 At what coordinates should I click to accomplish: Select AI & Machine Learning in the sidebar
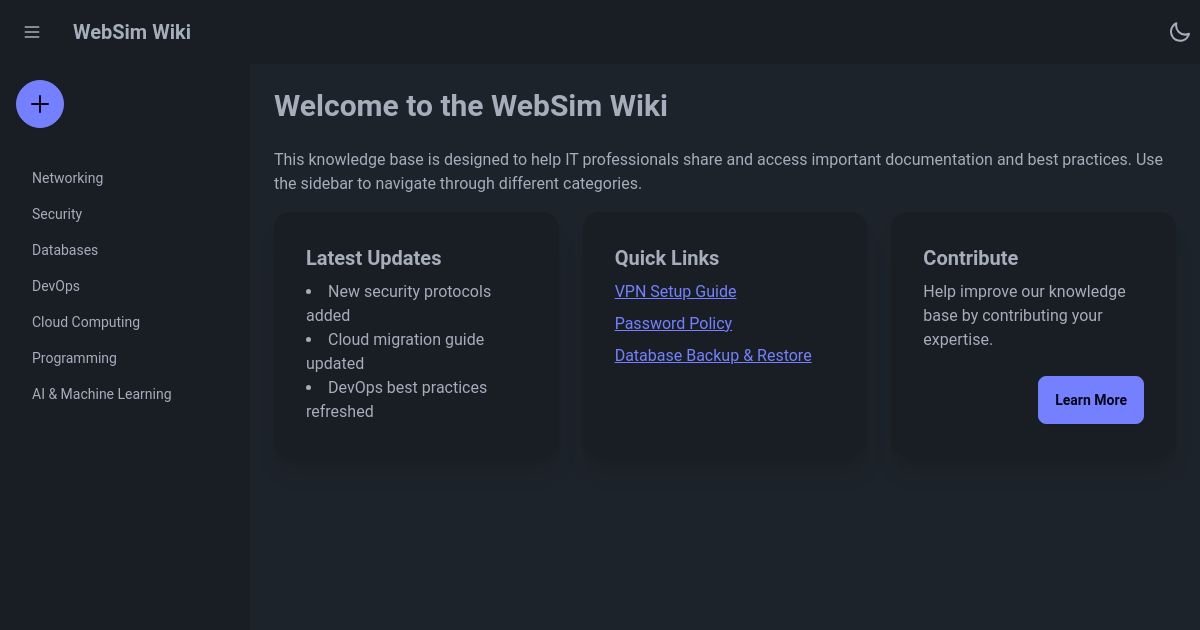[101, 394]
